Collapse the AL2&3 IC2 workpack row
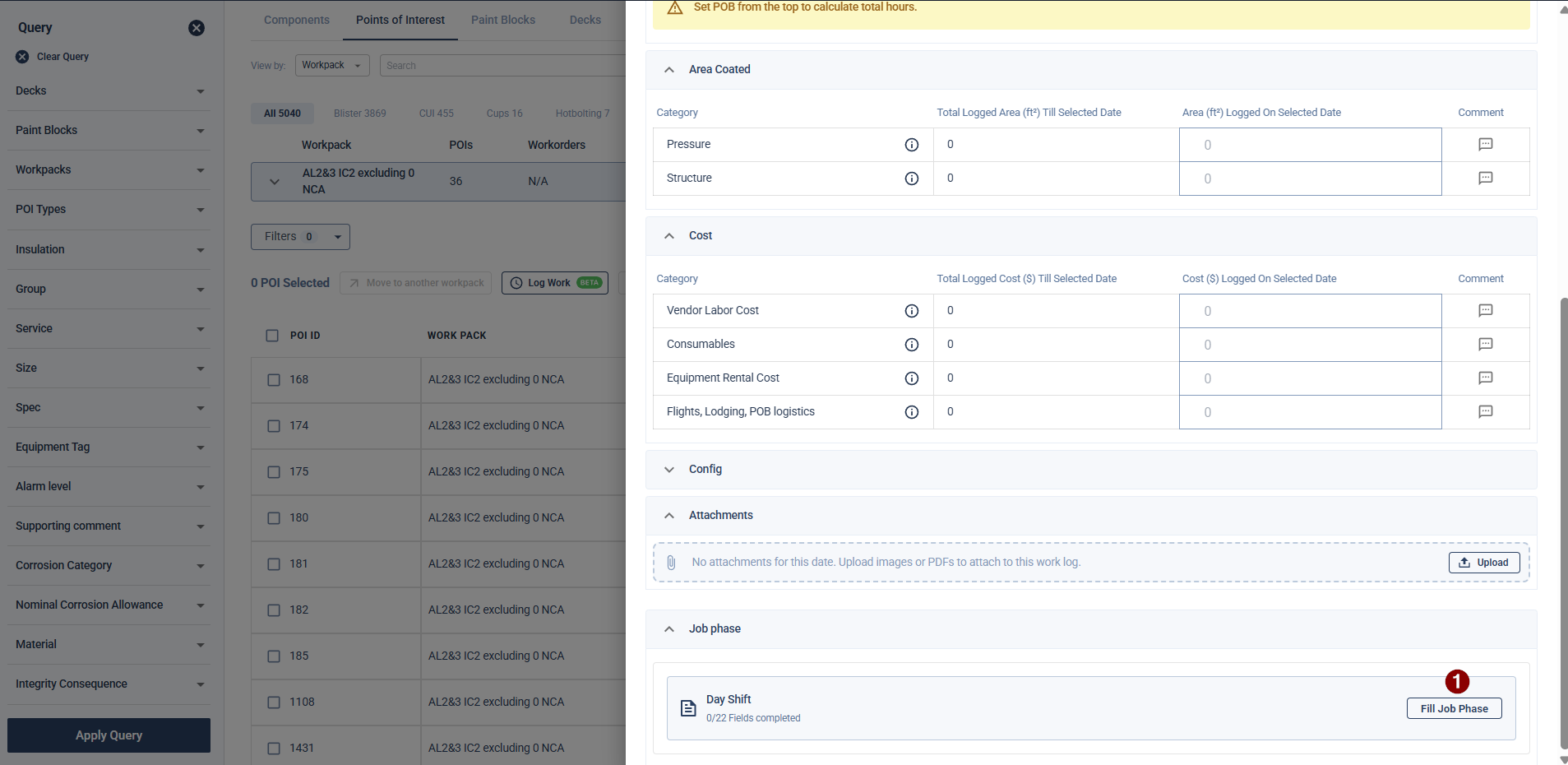This screenshot has height=765, width=1568. pyautogui.click(x=275, y=182)
